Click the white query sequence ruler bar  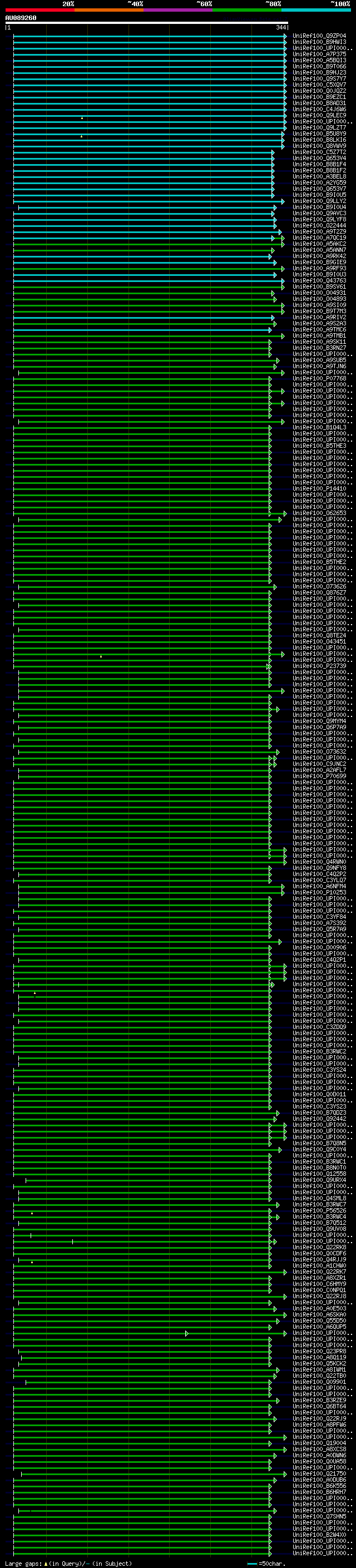[x=147, y=22]
